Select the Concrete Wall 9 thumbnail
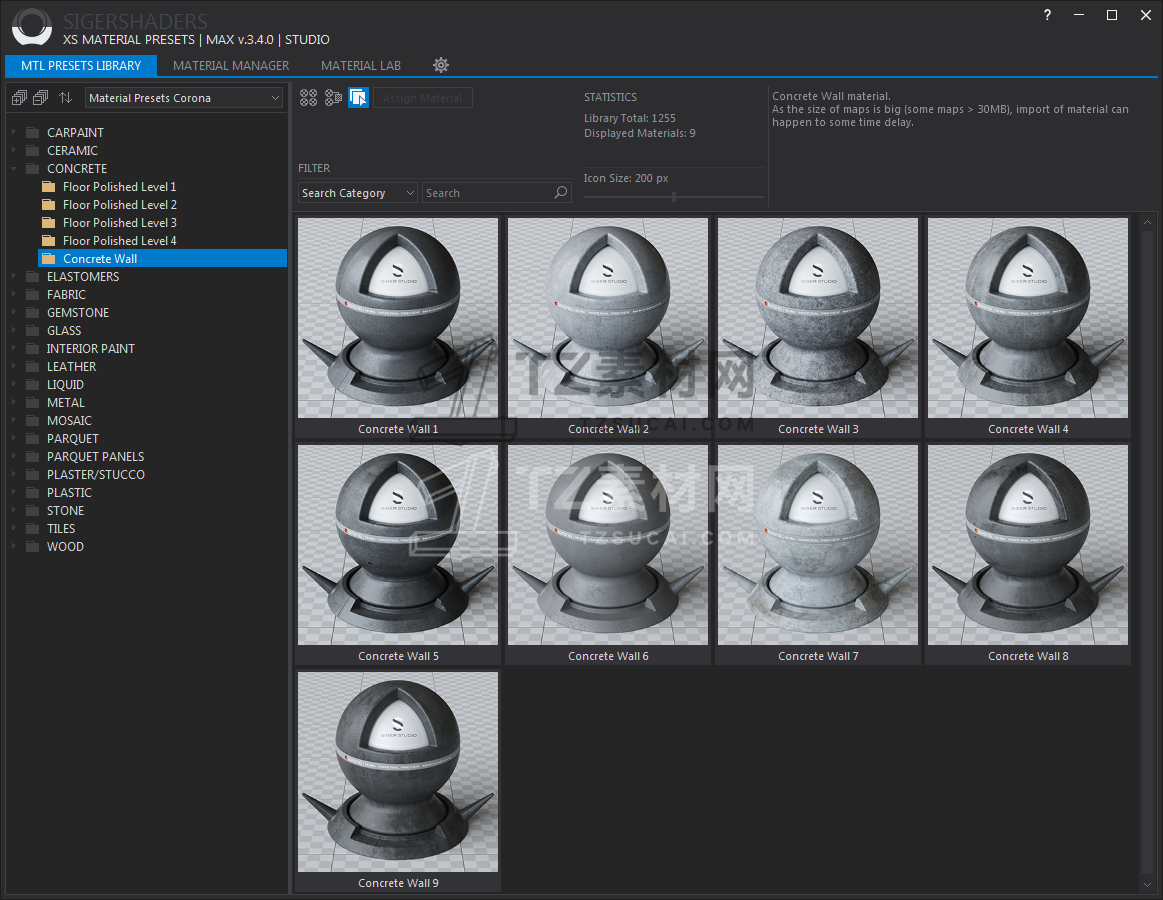Viewport: 1163px width, 900px height. (x=398, y=772)
